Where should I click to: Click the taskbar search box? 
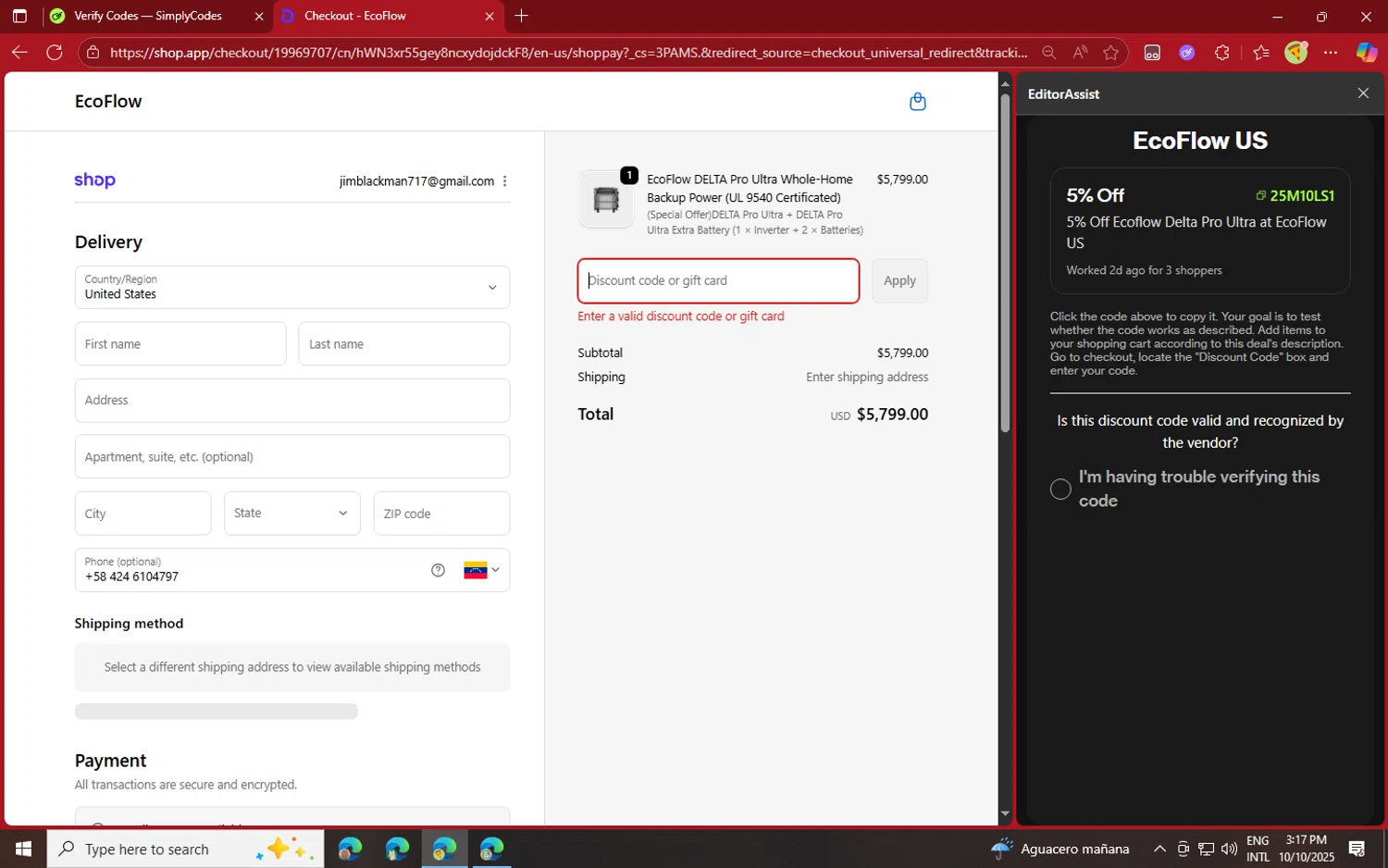click(185, 849)
